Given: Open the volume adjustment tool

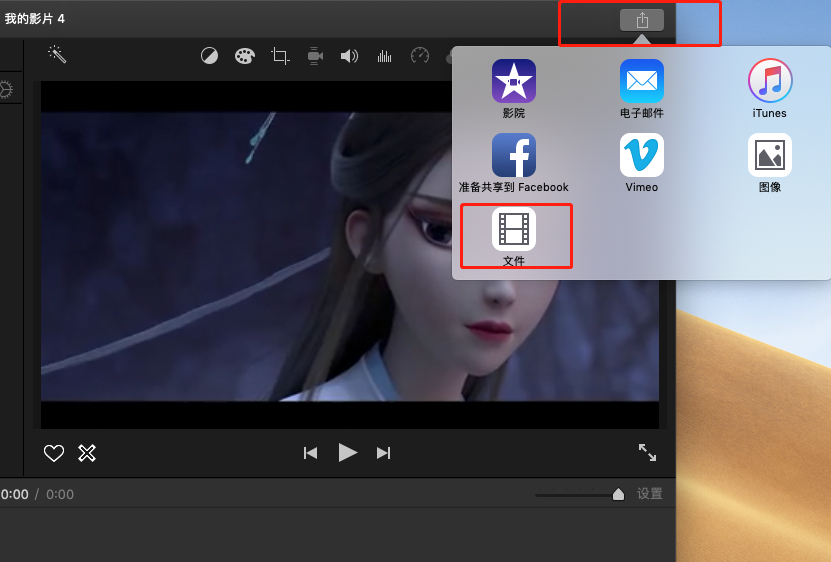Looking at the screenshot, I should click(x=349, y=56).
